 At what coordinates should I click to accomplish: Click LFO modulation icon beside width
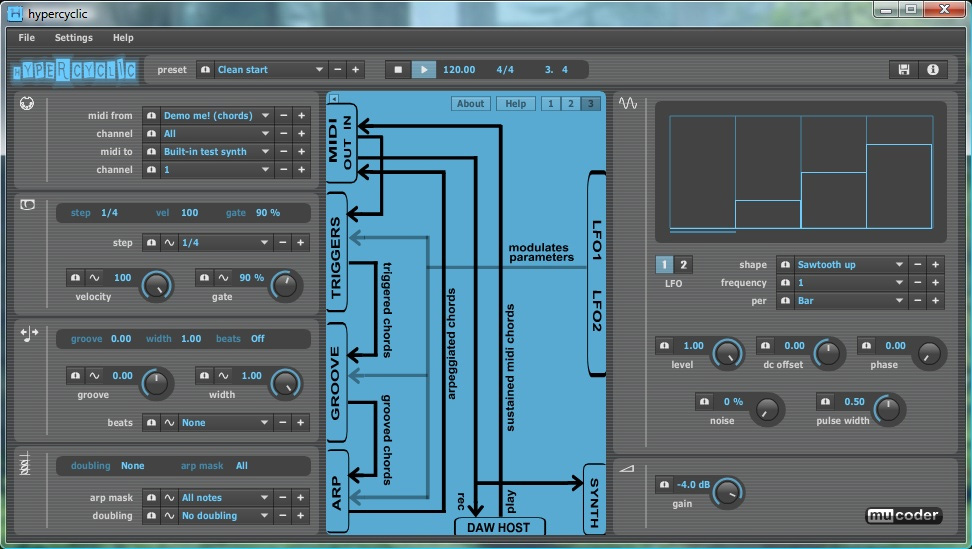(223, 376)
